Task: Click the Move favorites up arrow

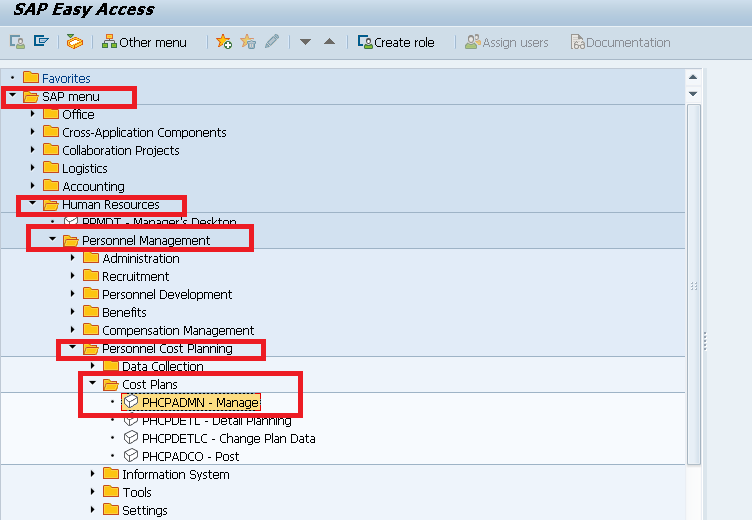Action: pyautogui.click(x=329, y=42)
